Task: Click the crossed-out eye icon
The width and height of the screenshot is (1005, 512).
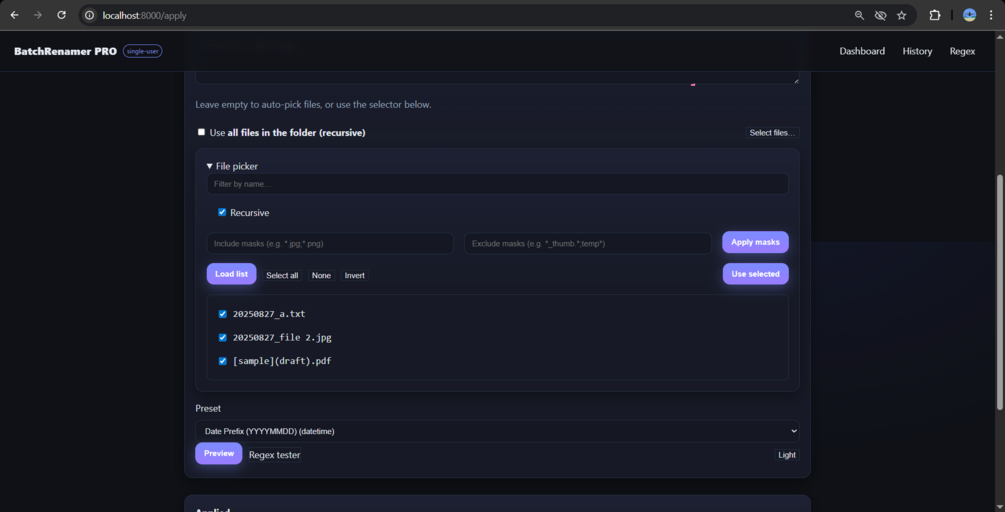Action: 881,15
